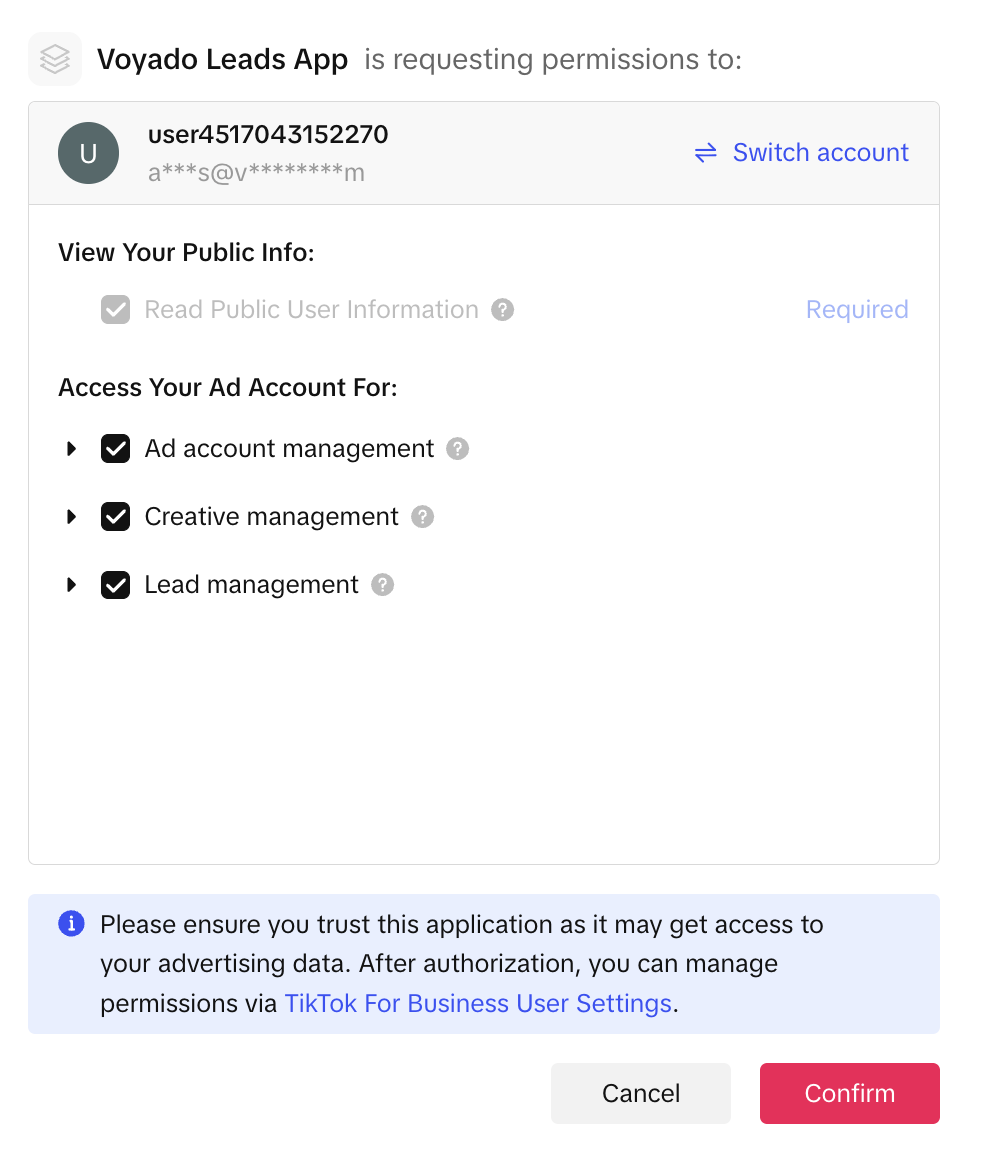Click the Ad account management label
Viewport: 1008px width, 1154px height.
pyautogui.click(x=289, y=449)
